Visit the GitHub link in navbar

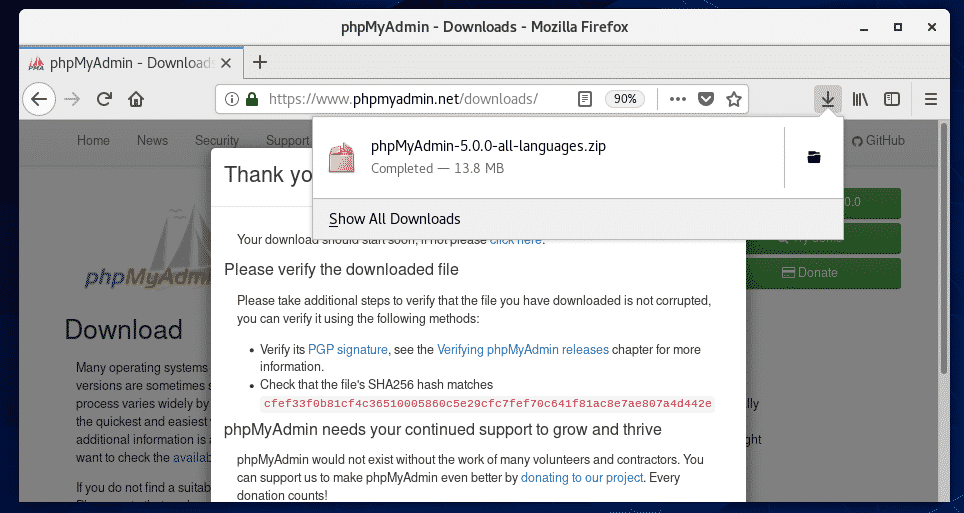(879, 141)
